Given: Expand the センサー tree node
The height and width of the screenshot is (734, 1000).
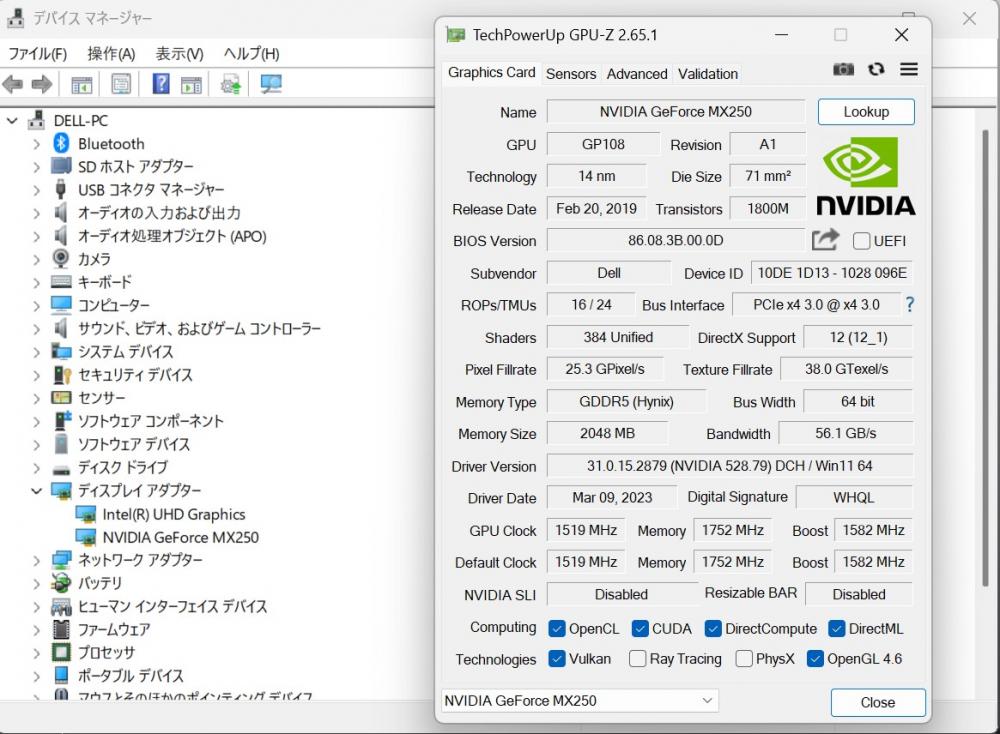Looking at the screenshot, I should (36, 399).
